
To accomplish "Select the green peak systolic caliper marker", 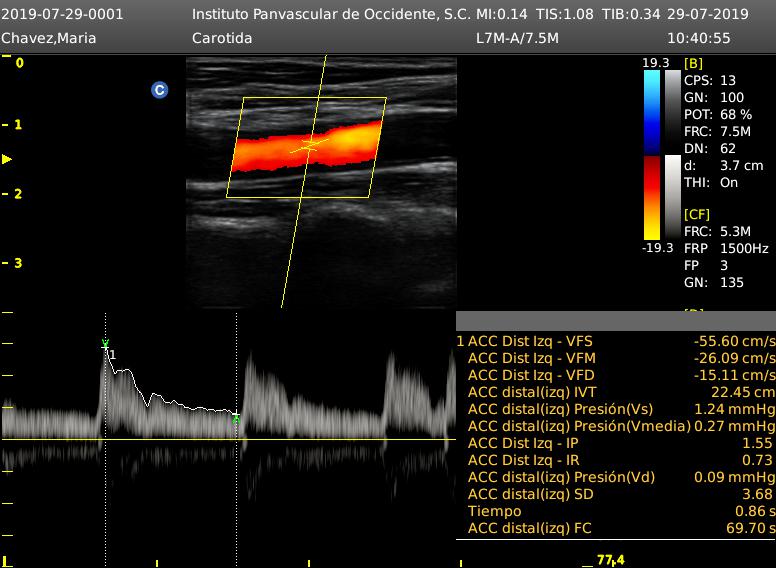I will coord(105,343).
